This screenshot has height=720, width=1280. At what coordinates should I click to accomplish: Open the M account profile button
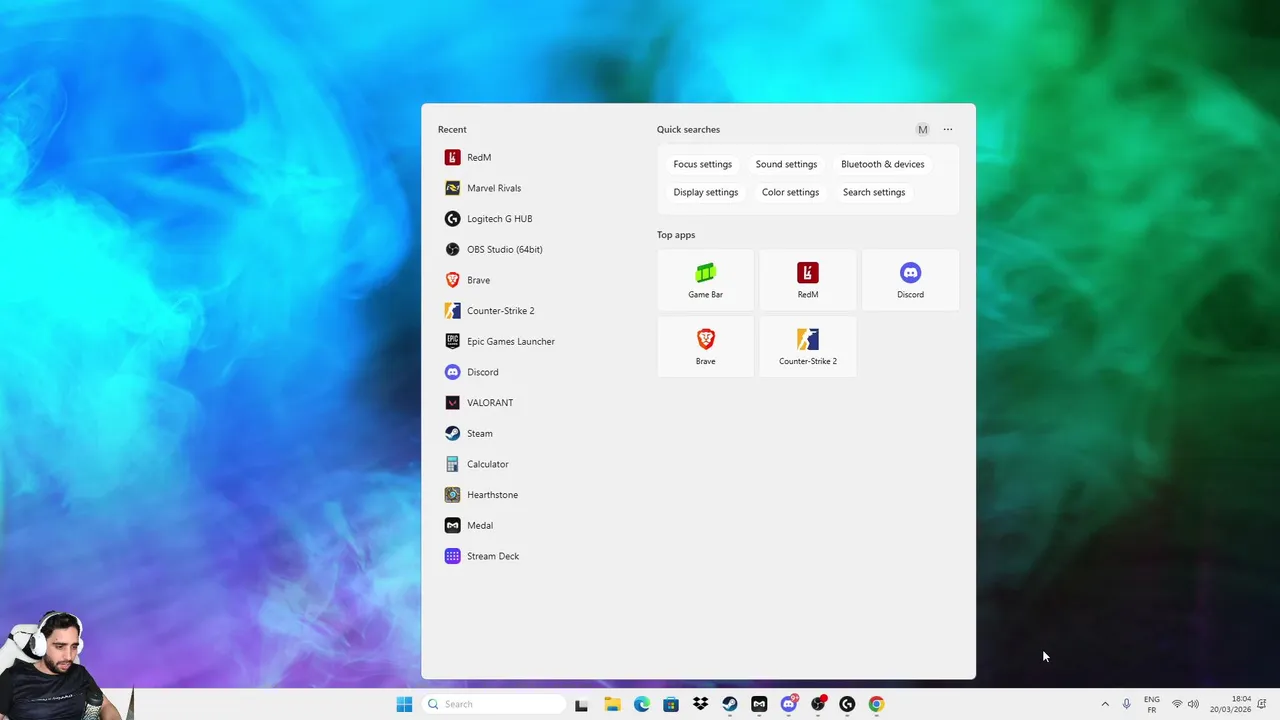click(x=922, y=129)
